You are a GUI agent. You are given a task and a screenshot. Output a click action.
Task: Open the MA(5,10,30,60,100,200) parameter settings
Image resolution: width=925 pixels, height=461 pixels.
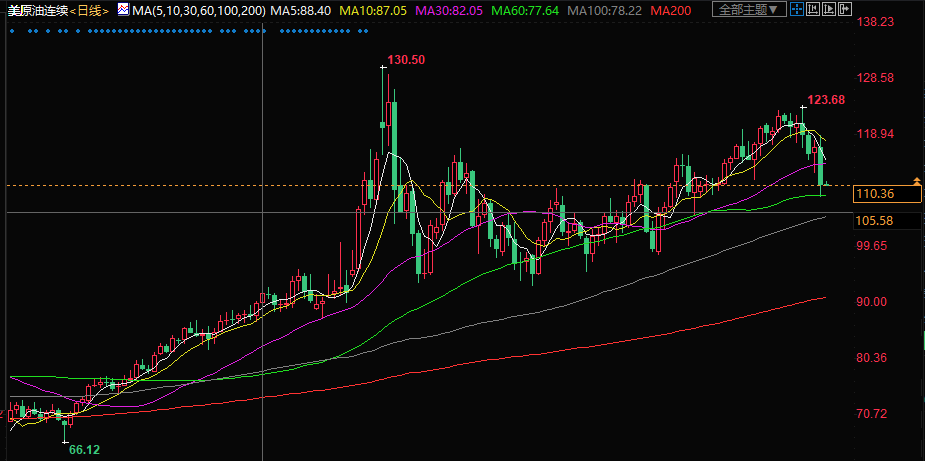click(x=199, y=10)
